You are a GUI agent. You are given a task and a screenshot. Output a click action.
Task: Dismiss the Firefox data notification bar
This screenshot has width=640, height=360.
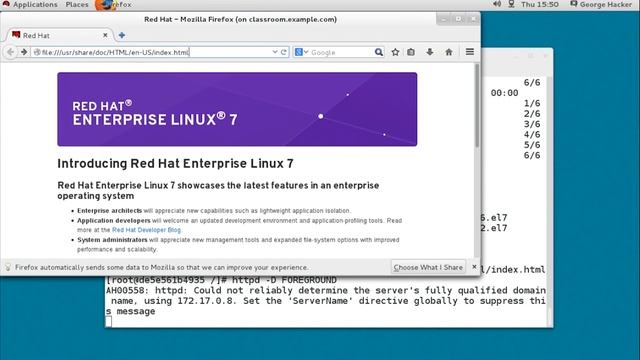coord(474,267)
